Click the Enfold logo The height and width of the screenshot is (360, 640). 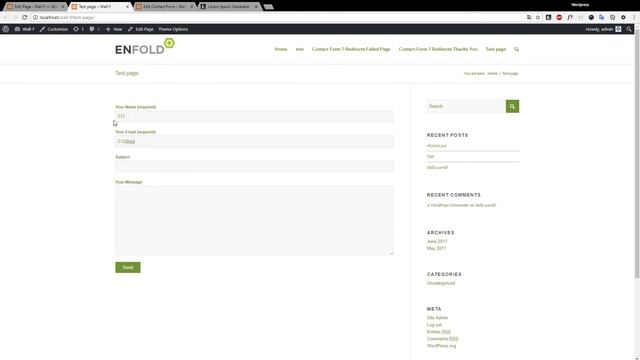tap(145, 47)
